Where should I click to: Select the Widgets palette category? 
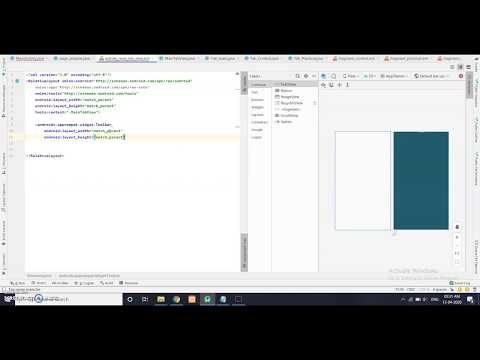258,107
